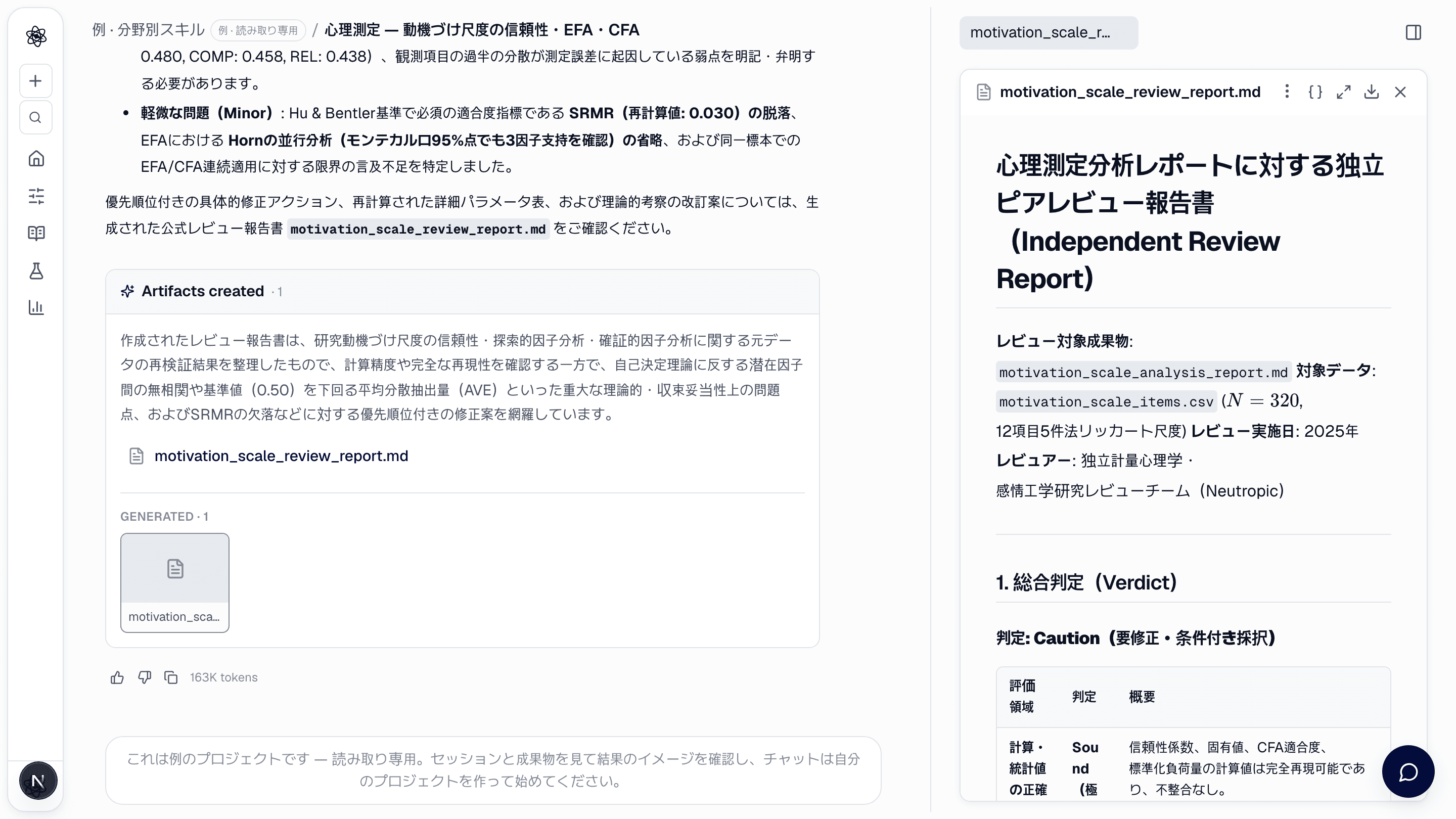
Task: Give thumbs up to the response
Action: pos(117,677)
